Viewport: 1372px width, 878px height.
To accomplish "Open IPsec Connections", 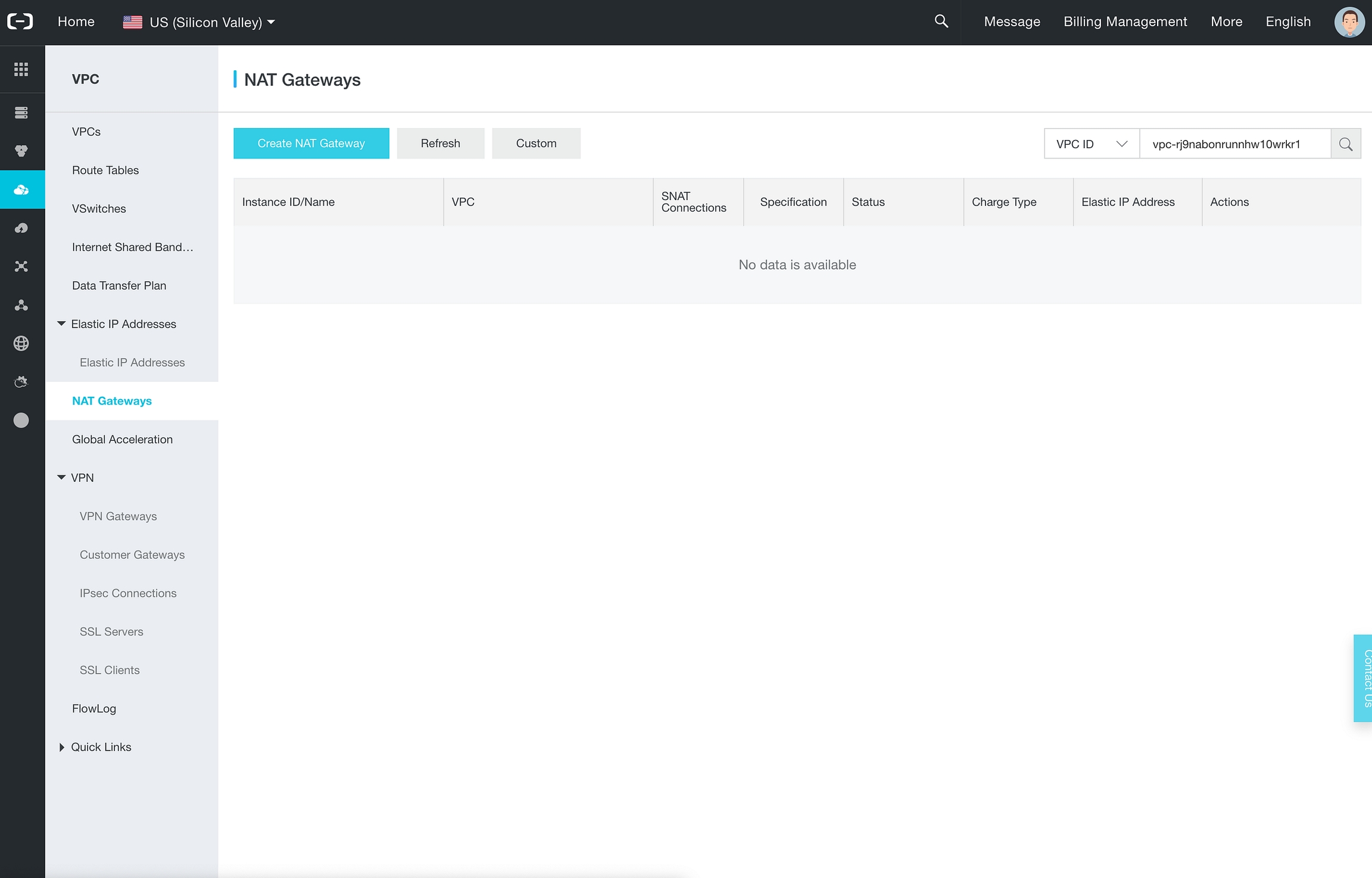I will (x=128, y=593).
